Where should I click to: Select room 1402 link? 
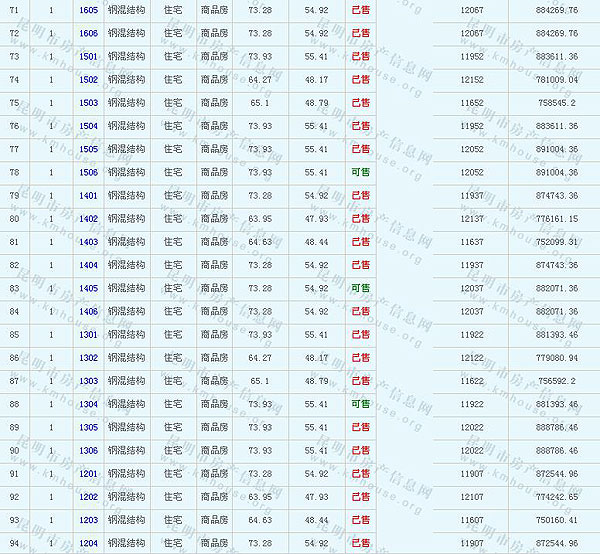tap(88, 218)
